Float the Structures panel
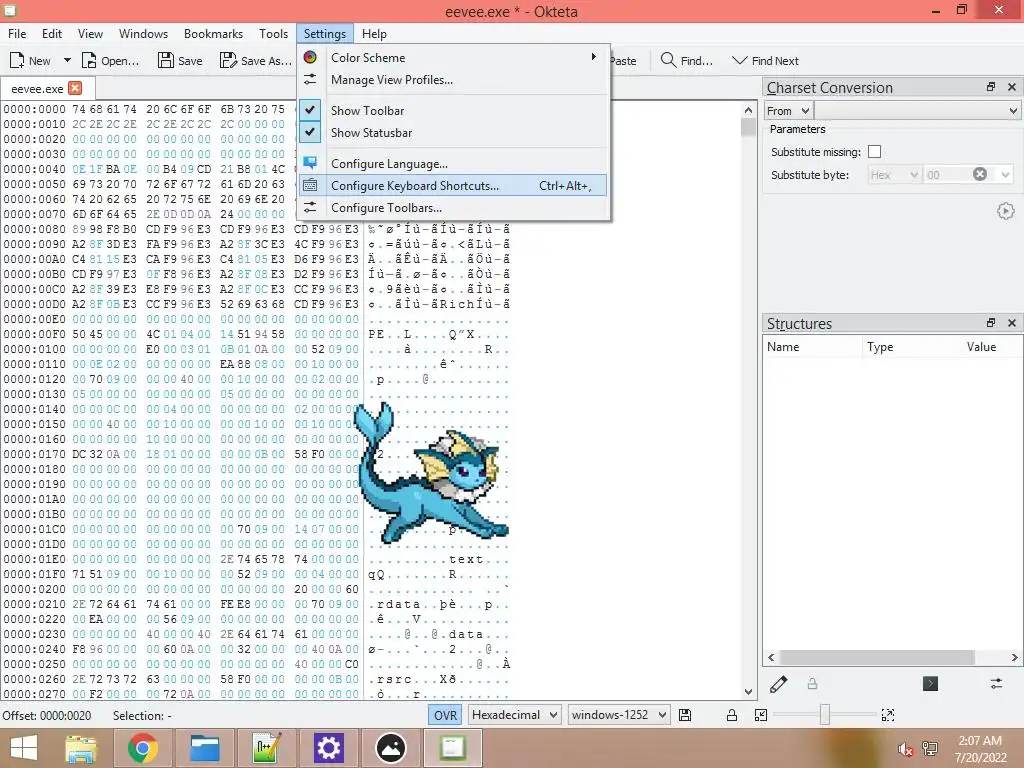The image size is (1024, 768). tap(991, 323)
